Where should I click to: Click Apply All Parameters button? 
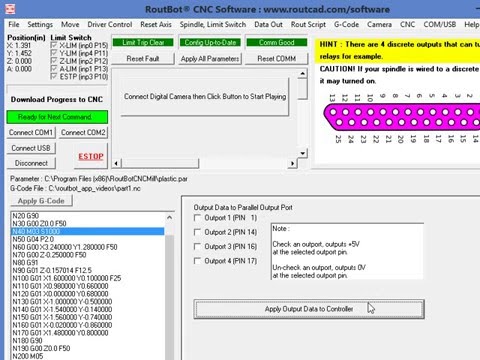(210, 59)
